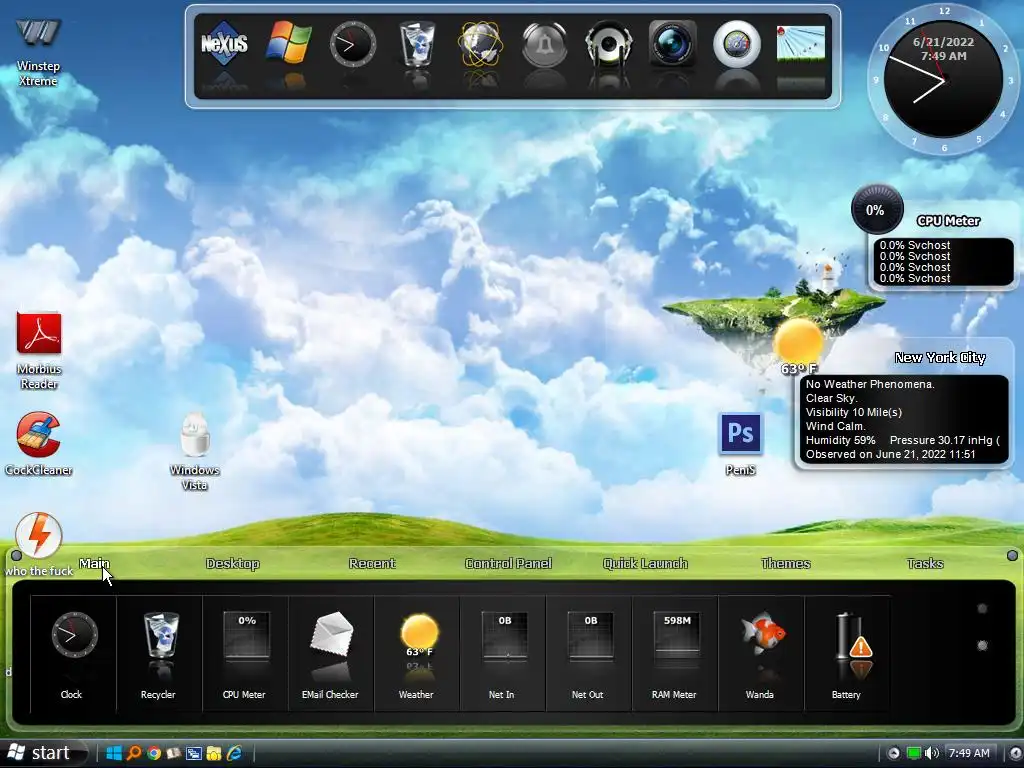Click the upper scroll dot on shelf right side
The height and width of the screenshot is (768, 1024).
982,609
